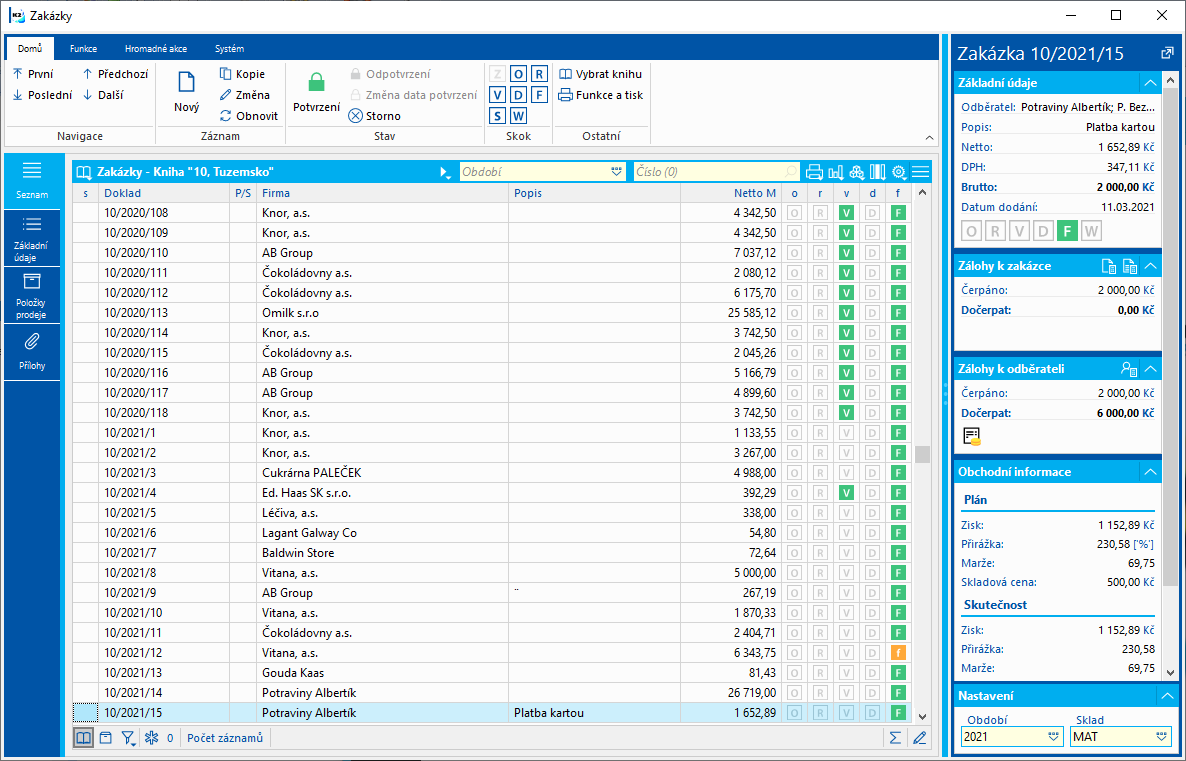Open the Hromadné akce ribbon tab
Viewport: 1186px width, 761px height.
155,48
